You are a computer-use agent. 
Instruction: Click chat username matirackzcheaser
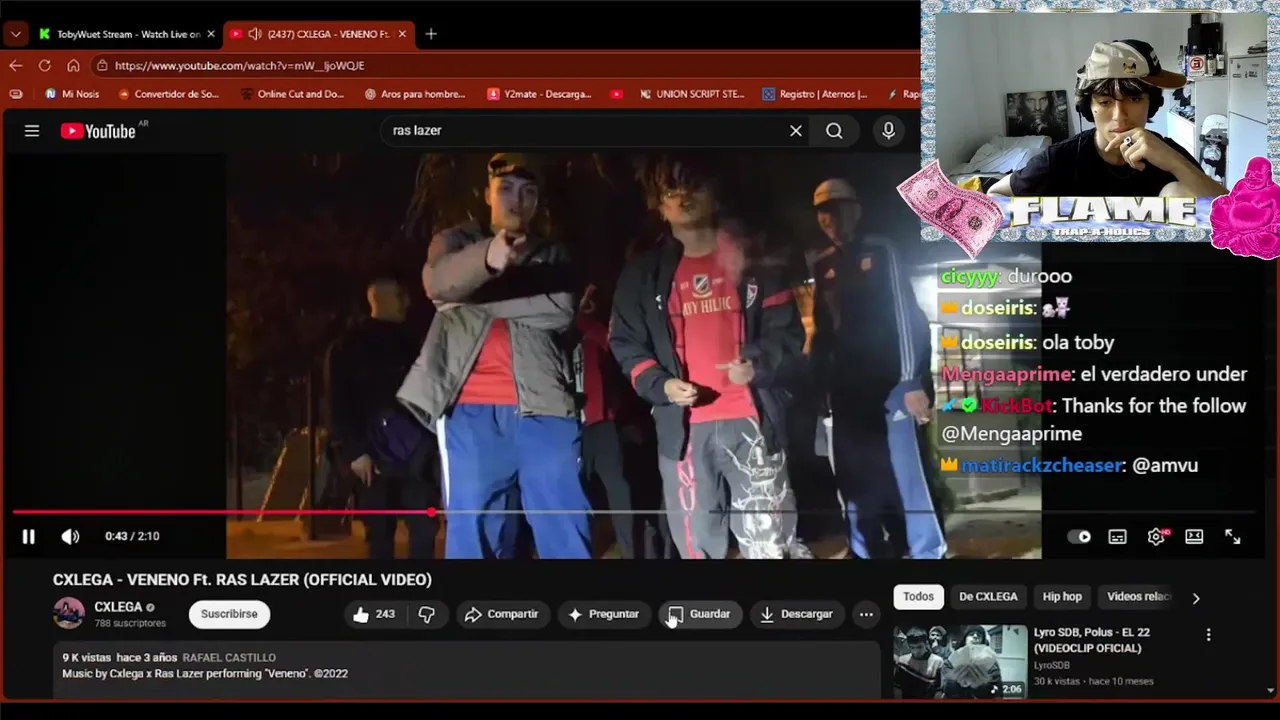(x=1043, y=465)
